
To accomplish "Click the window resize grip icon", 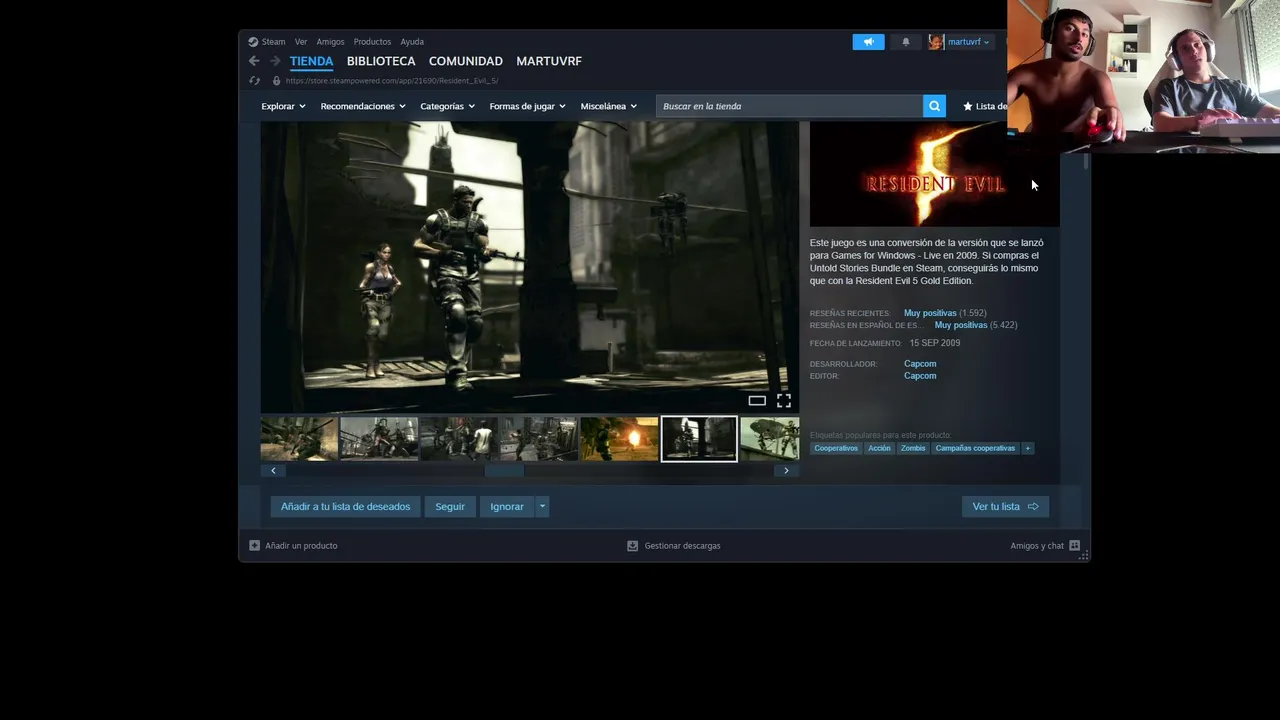I will [1084, 555].
